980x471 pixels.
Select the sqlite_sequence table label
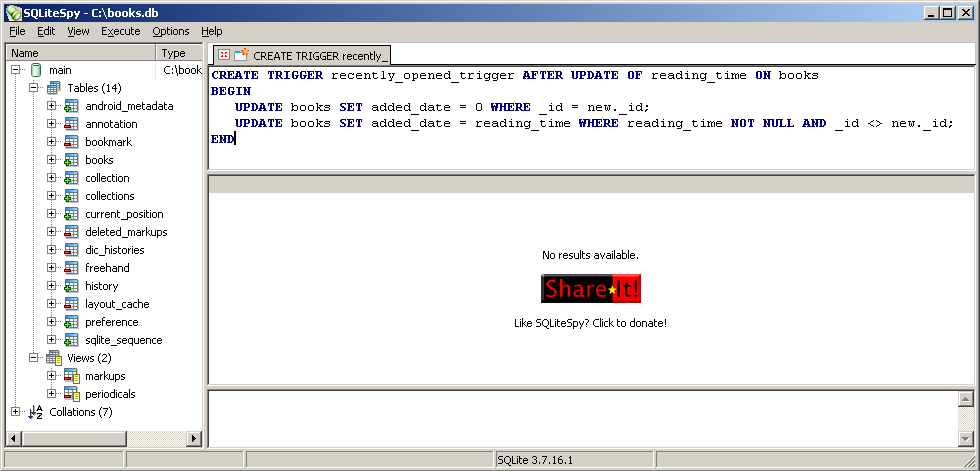click(x=124, y=340)
